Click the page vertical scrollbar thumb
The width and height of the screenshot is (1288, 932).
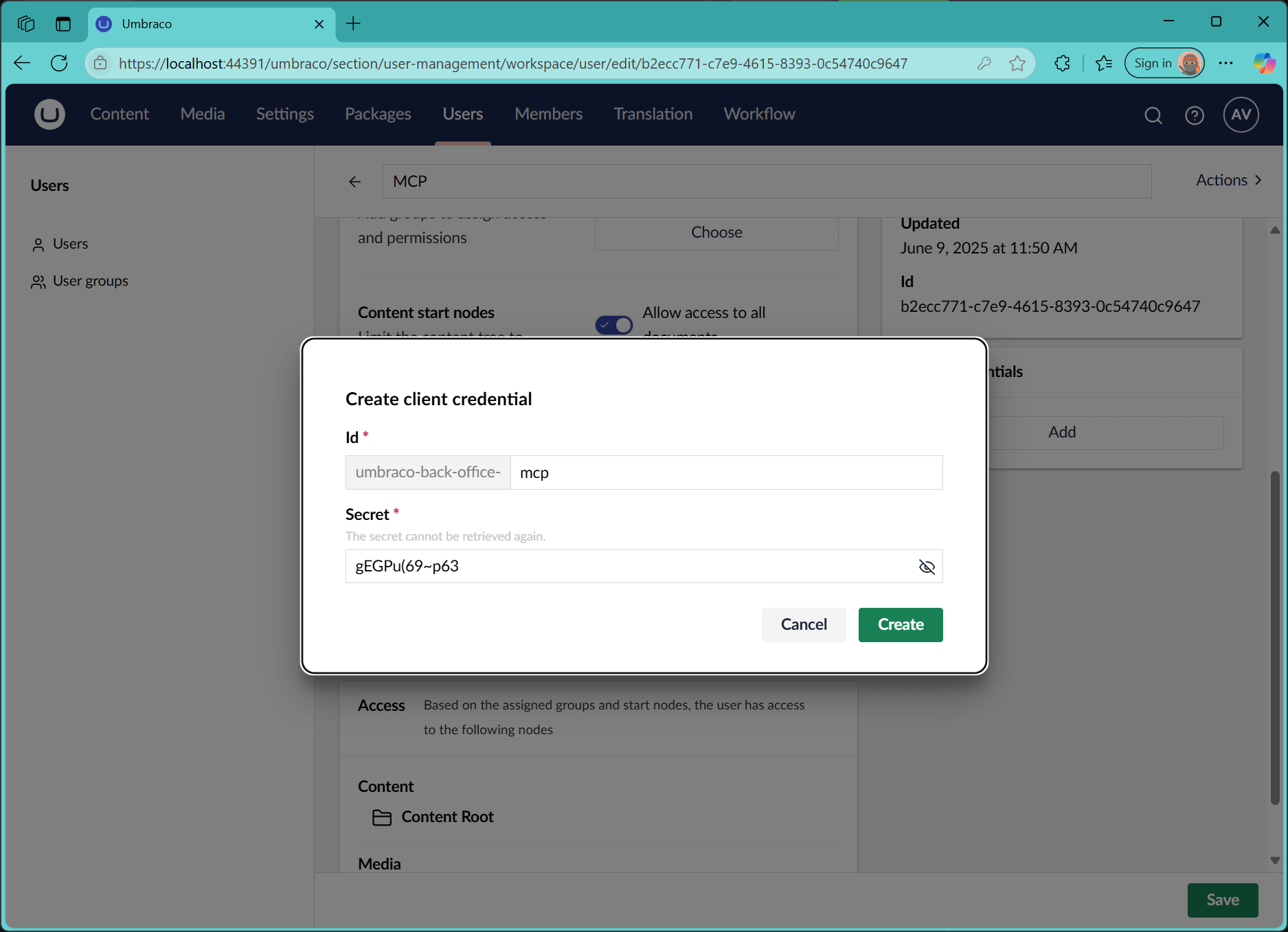click(x=1275, y=638)
